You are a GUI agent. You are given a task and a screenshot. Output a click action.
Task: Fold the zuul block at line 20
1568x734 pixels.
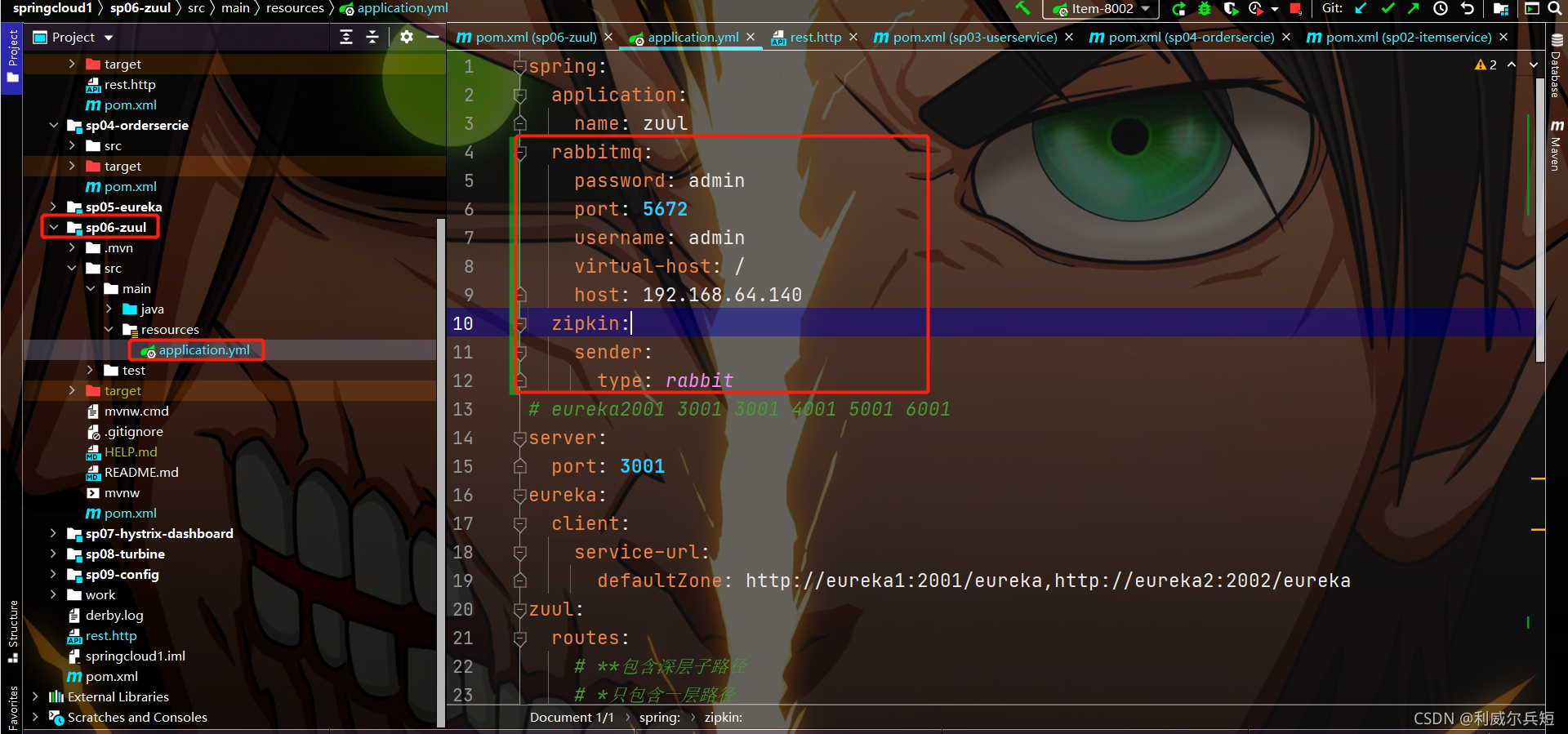520,609
